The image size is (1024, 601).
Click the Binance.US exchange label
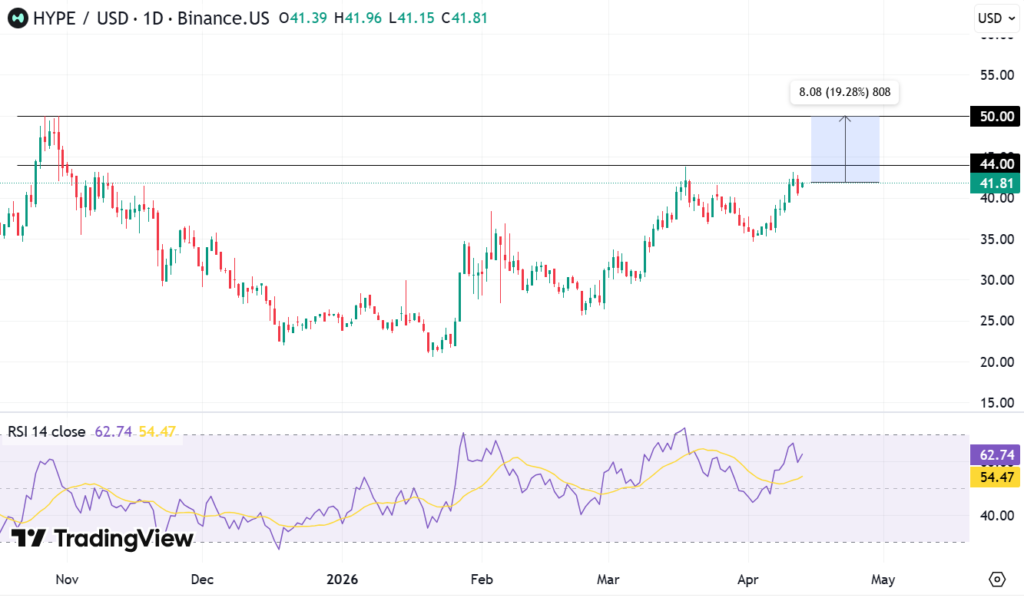pos(222,18)
